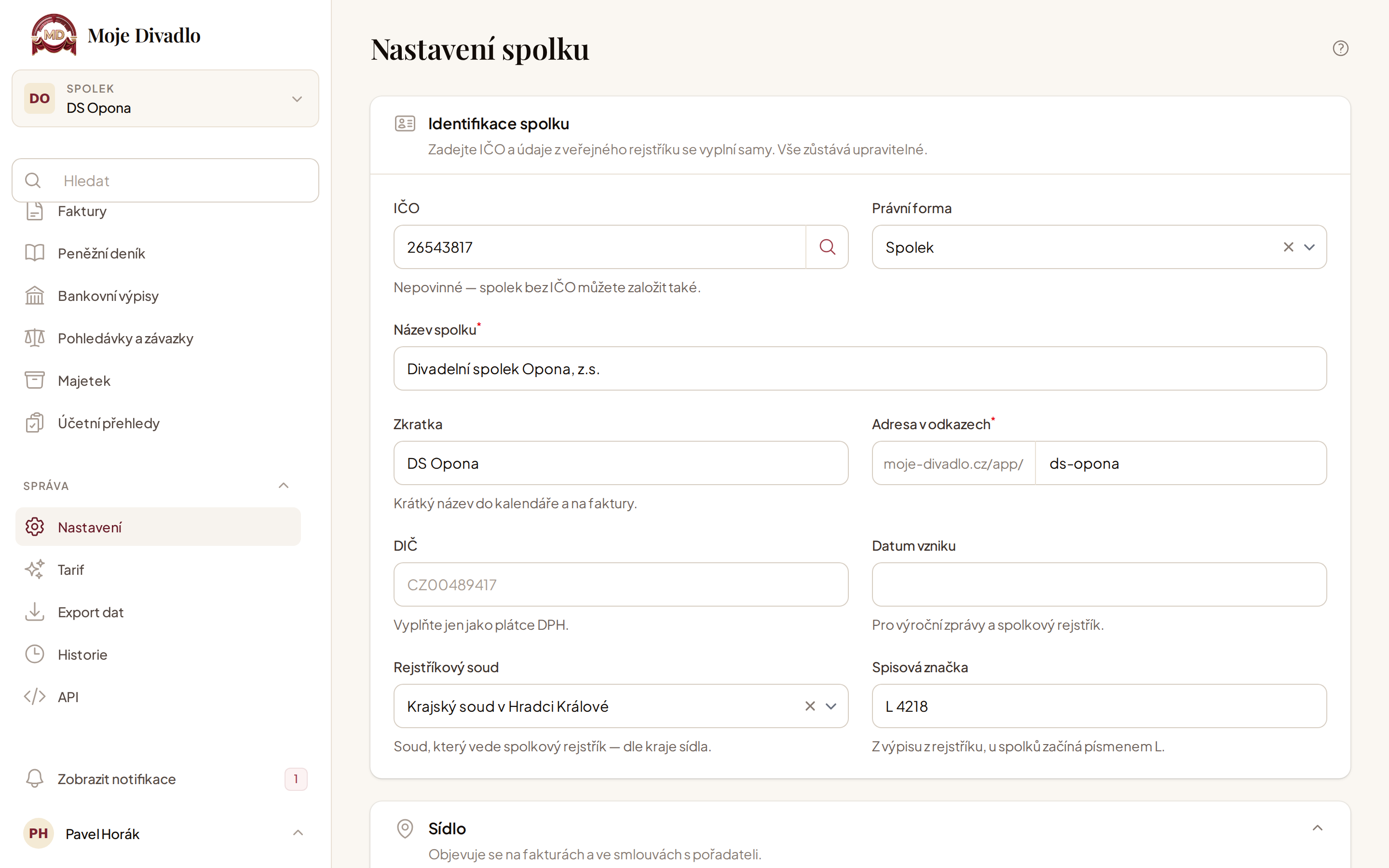This screenshot has width=1389, height=868.
Task: Clear the Právní forma Spolek selection
Action: (x=1289, y=247)
